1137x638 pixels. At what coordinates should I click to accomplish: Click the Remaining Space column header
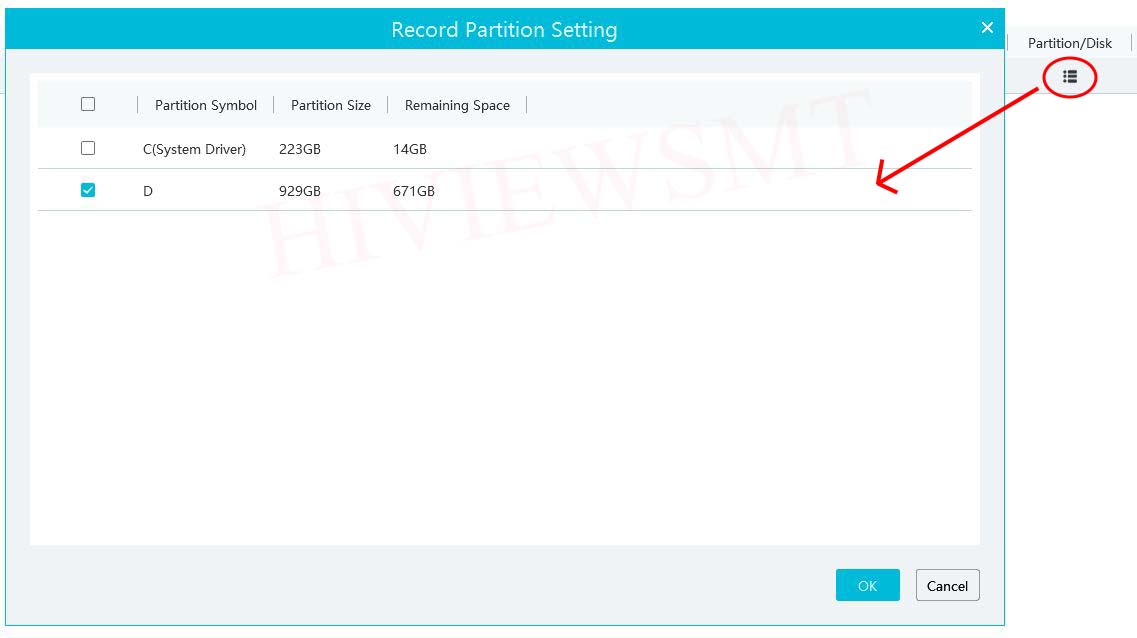[457, 105]
